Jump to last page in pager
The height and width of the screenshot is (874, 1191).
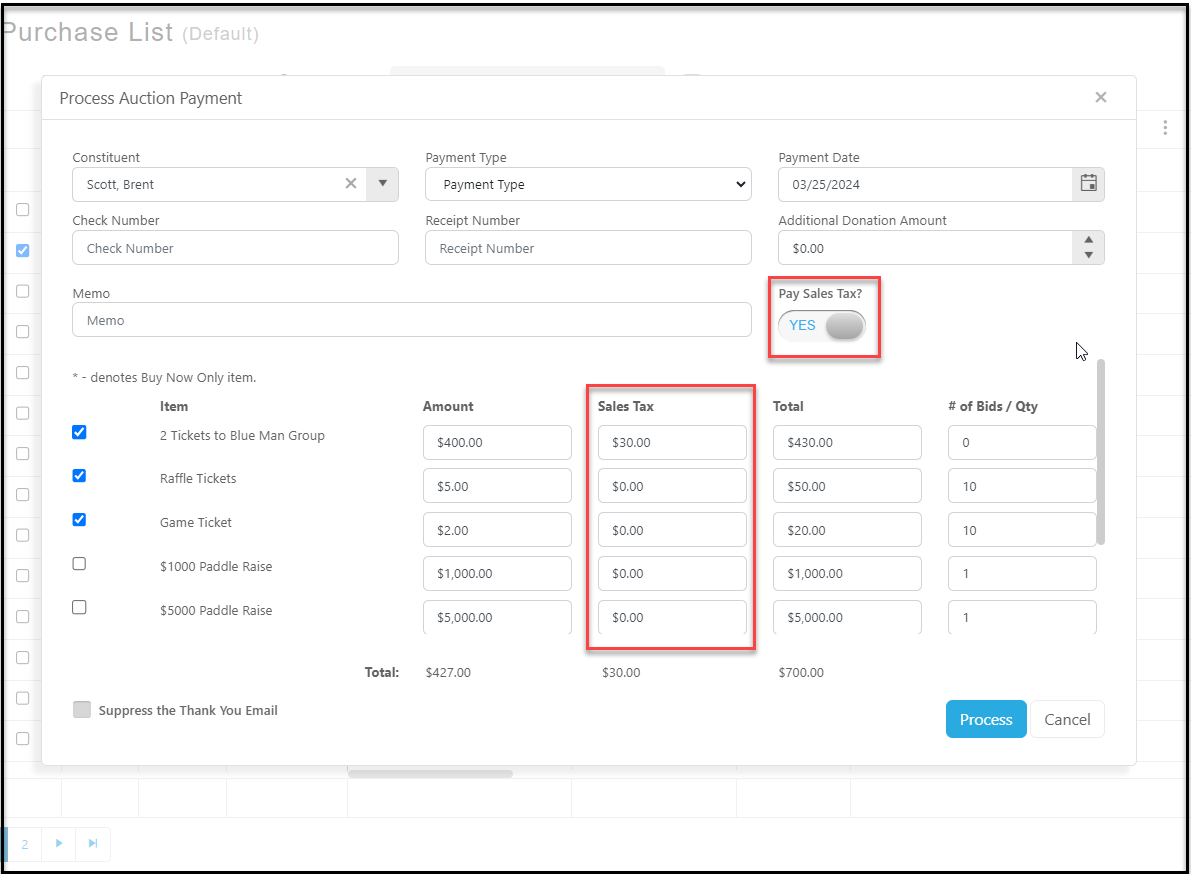click(x=93, y=843)
